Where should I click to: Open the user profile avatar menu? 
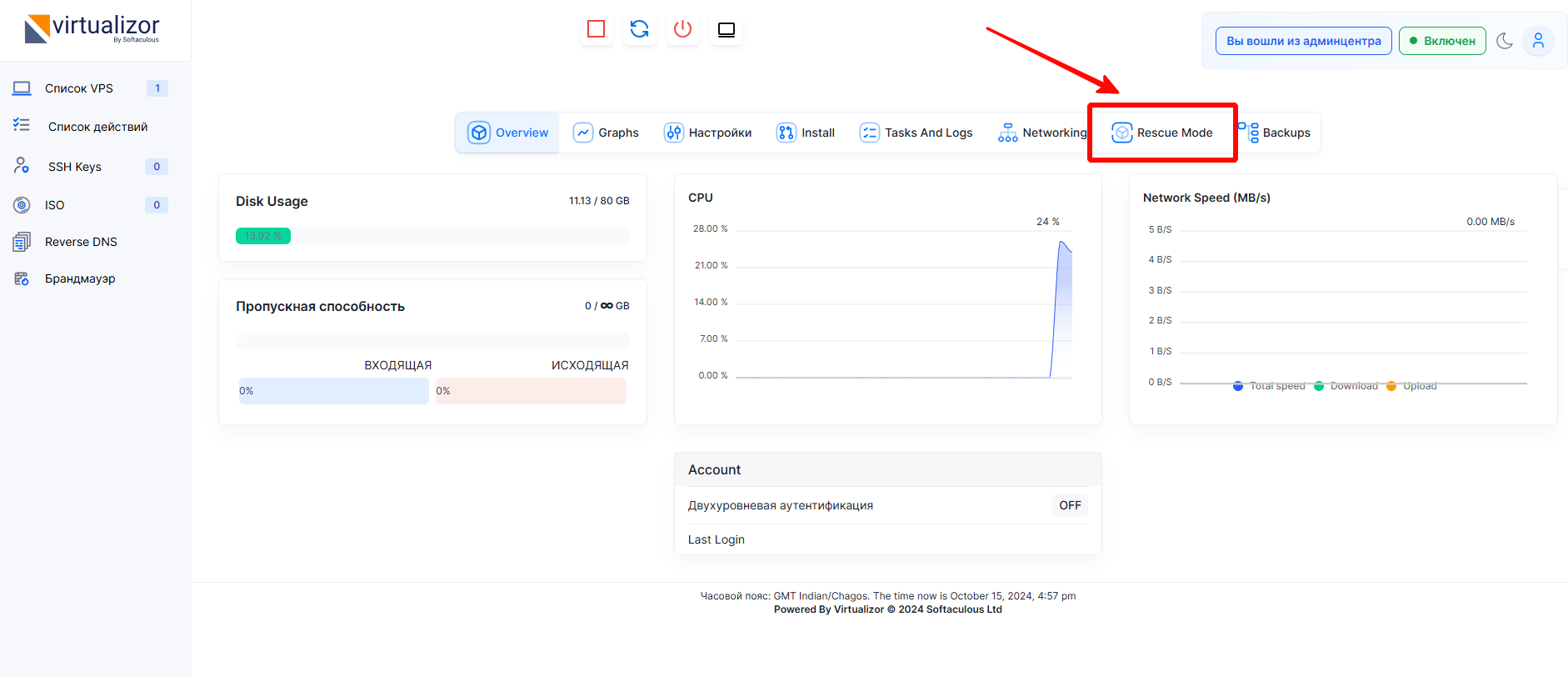click(1538, 40)
